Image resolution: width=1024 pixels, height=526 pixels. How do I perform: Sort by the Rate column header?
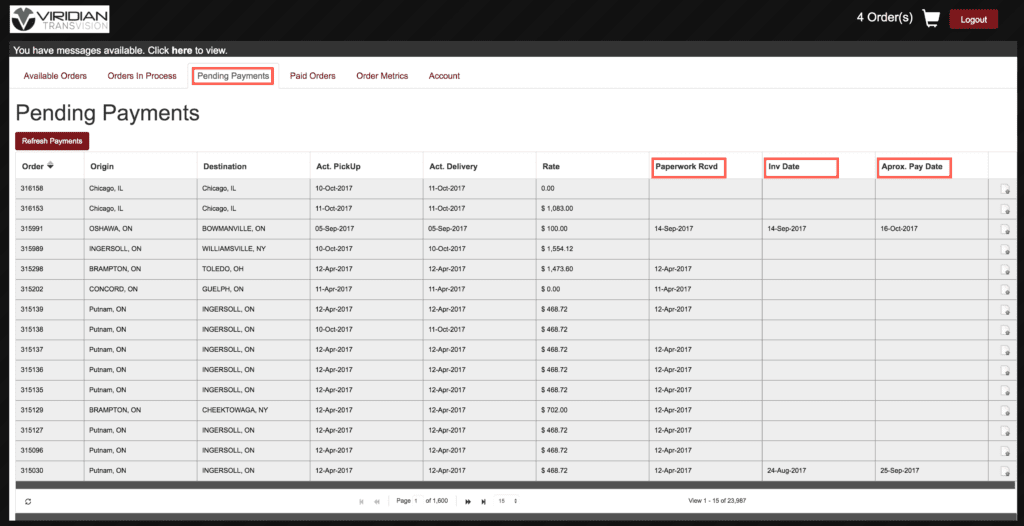pos(551,166)
